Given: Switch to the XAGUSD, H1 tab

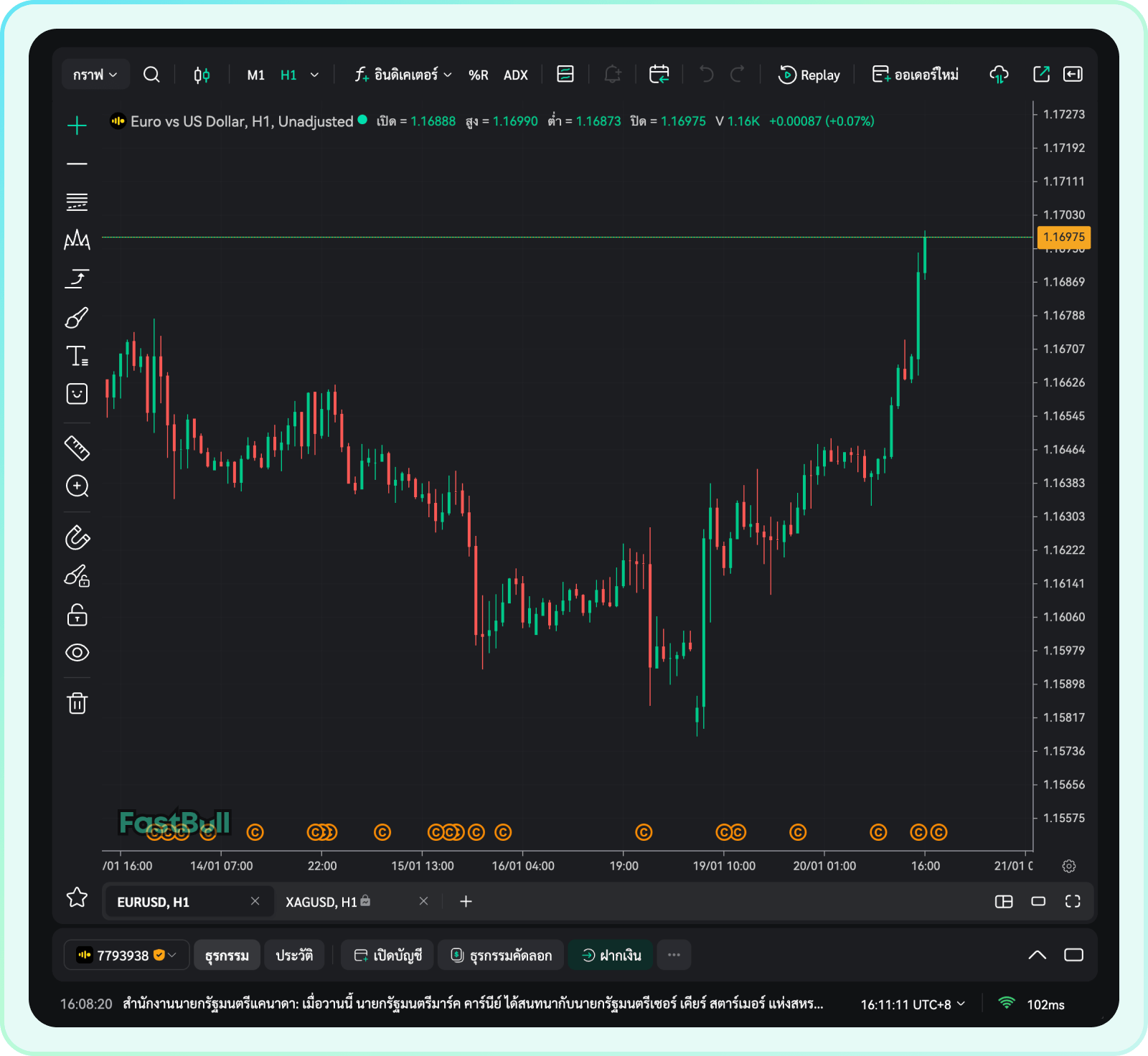Looking at the screenshot, I should [x=321, y=902].
